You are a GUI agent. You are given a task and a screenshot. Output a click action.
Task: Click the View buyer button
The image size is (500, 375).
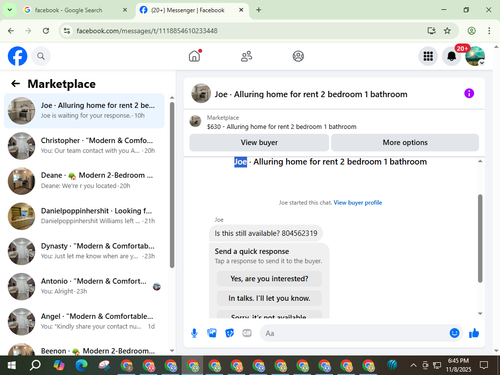click(x=259, y=142)
